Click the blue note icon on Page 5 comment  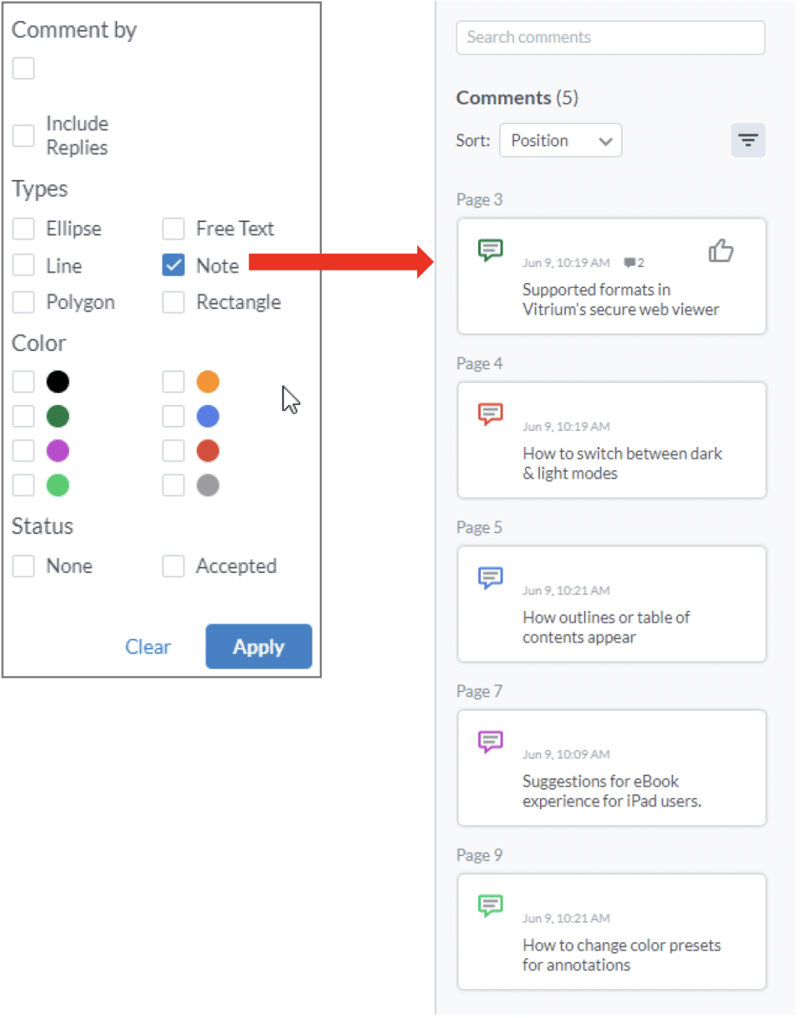coord(490,577)
